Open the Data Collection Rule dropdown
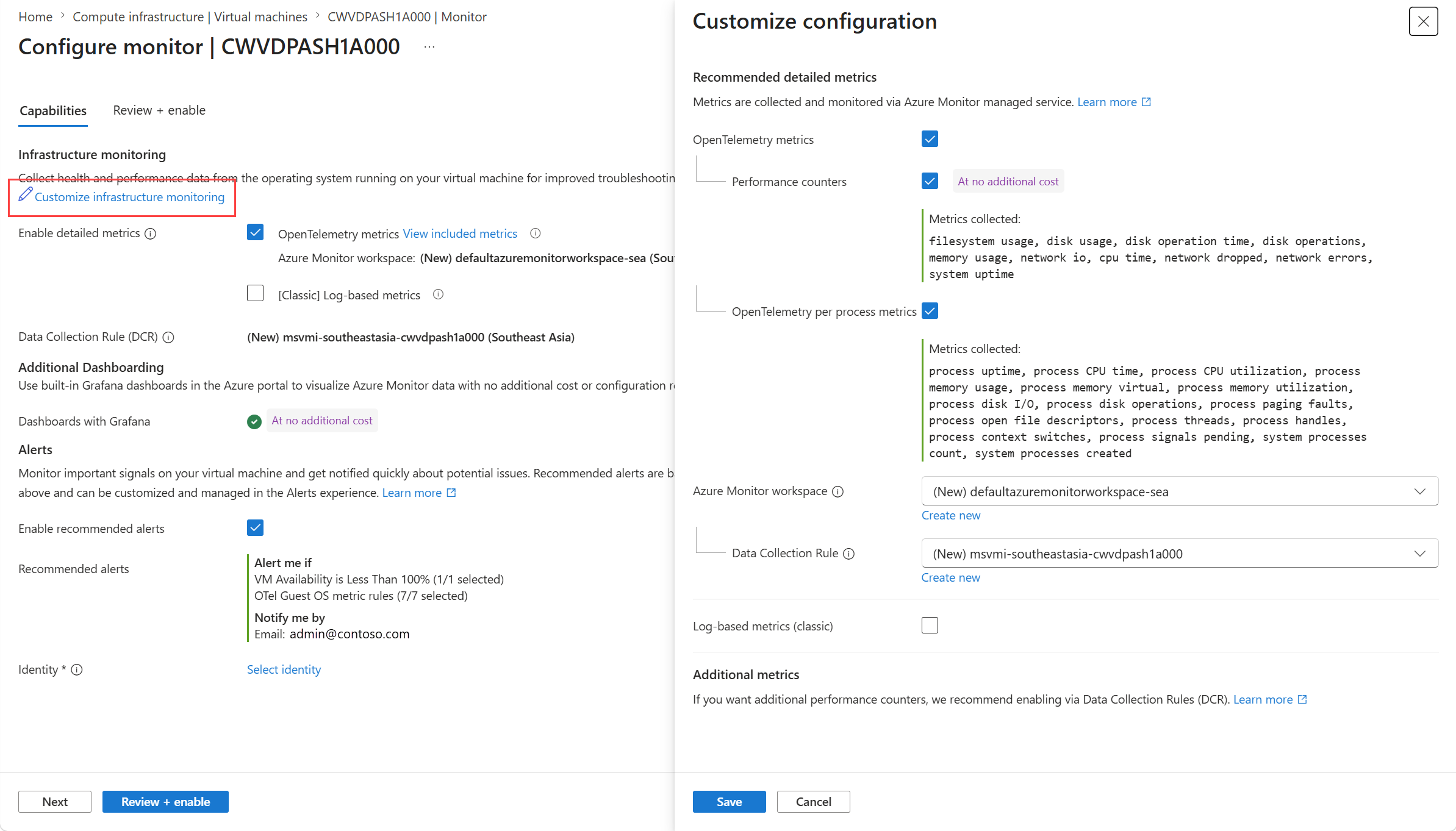The height and width of the screenshot is (831, 1456). pos(1180,554)
